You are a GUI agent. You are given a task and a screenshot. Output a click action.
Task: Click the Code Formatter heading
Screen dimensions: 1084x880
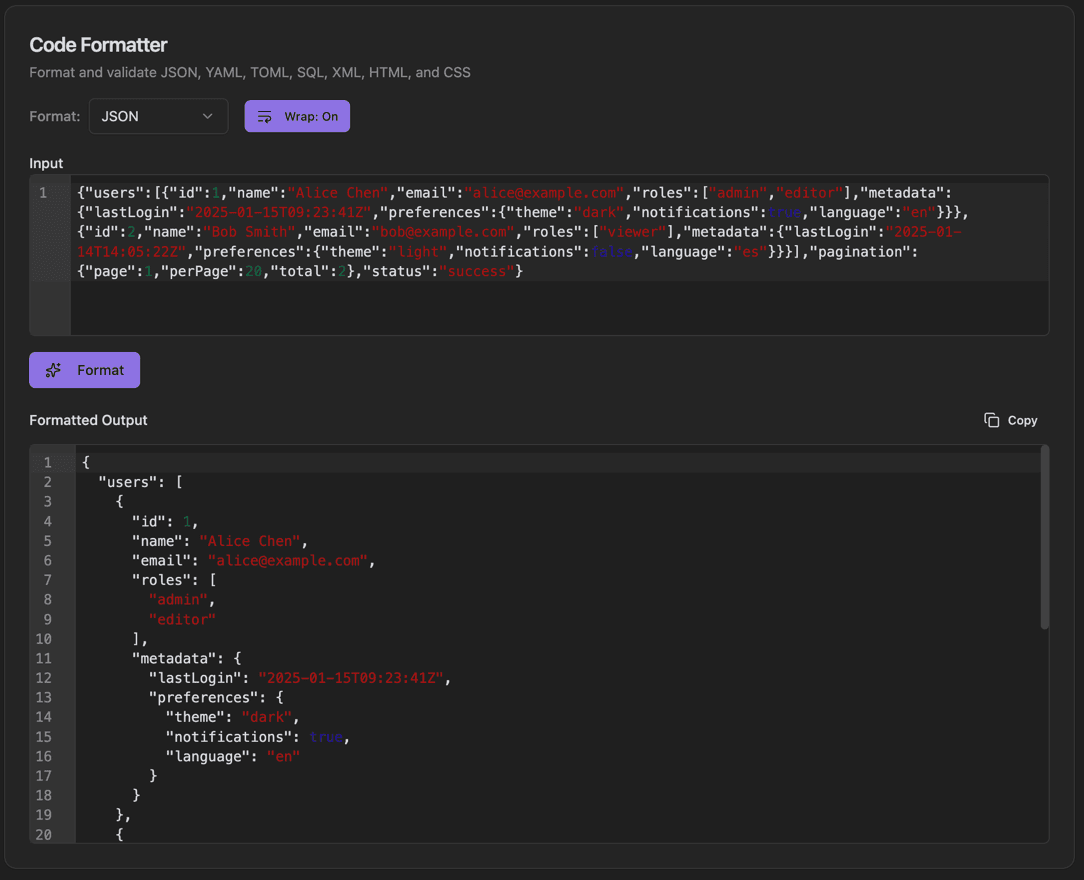[x=98, y=44]
